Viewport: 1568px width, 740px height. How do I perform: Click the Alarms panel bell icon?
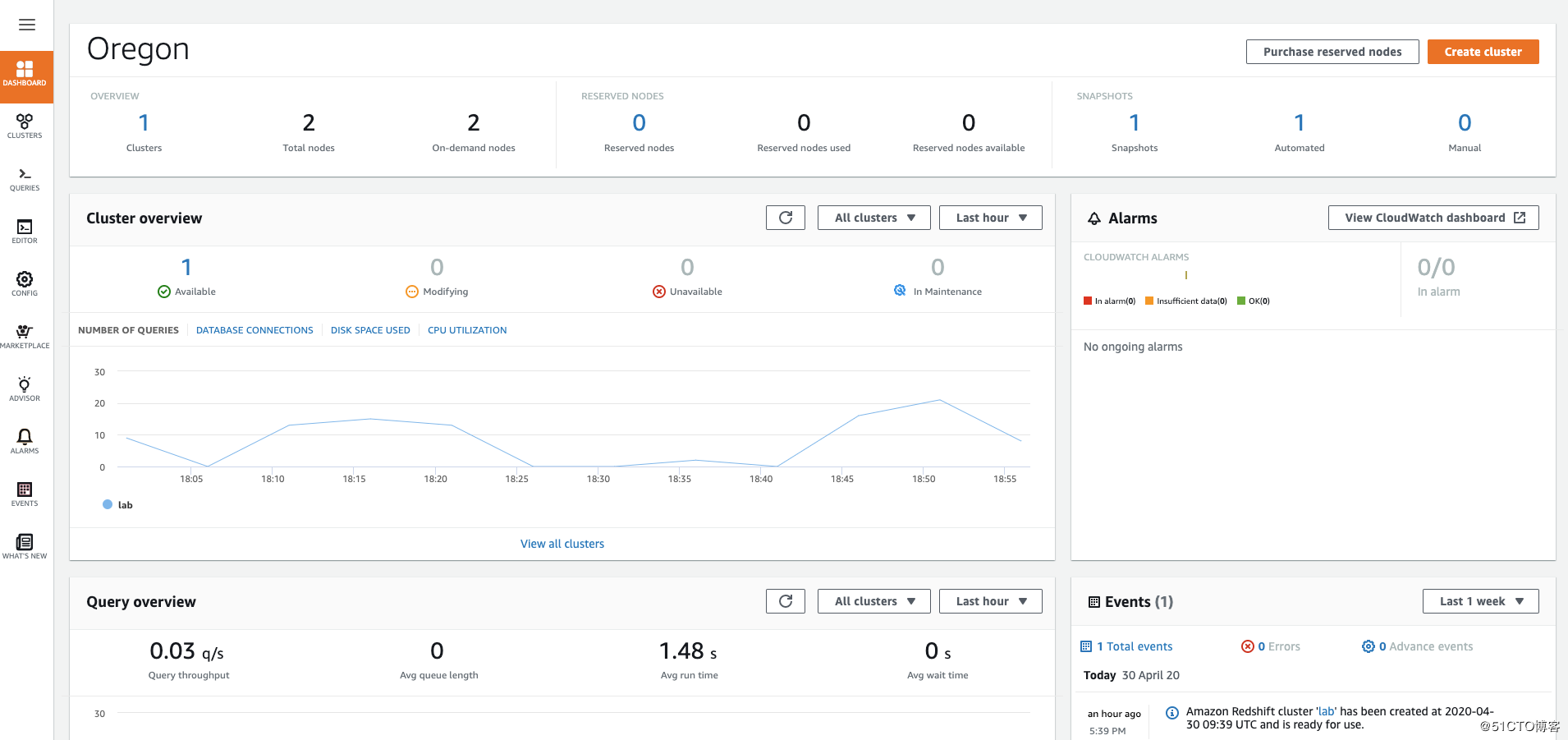pos(1094,218)
